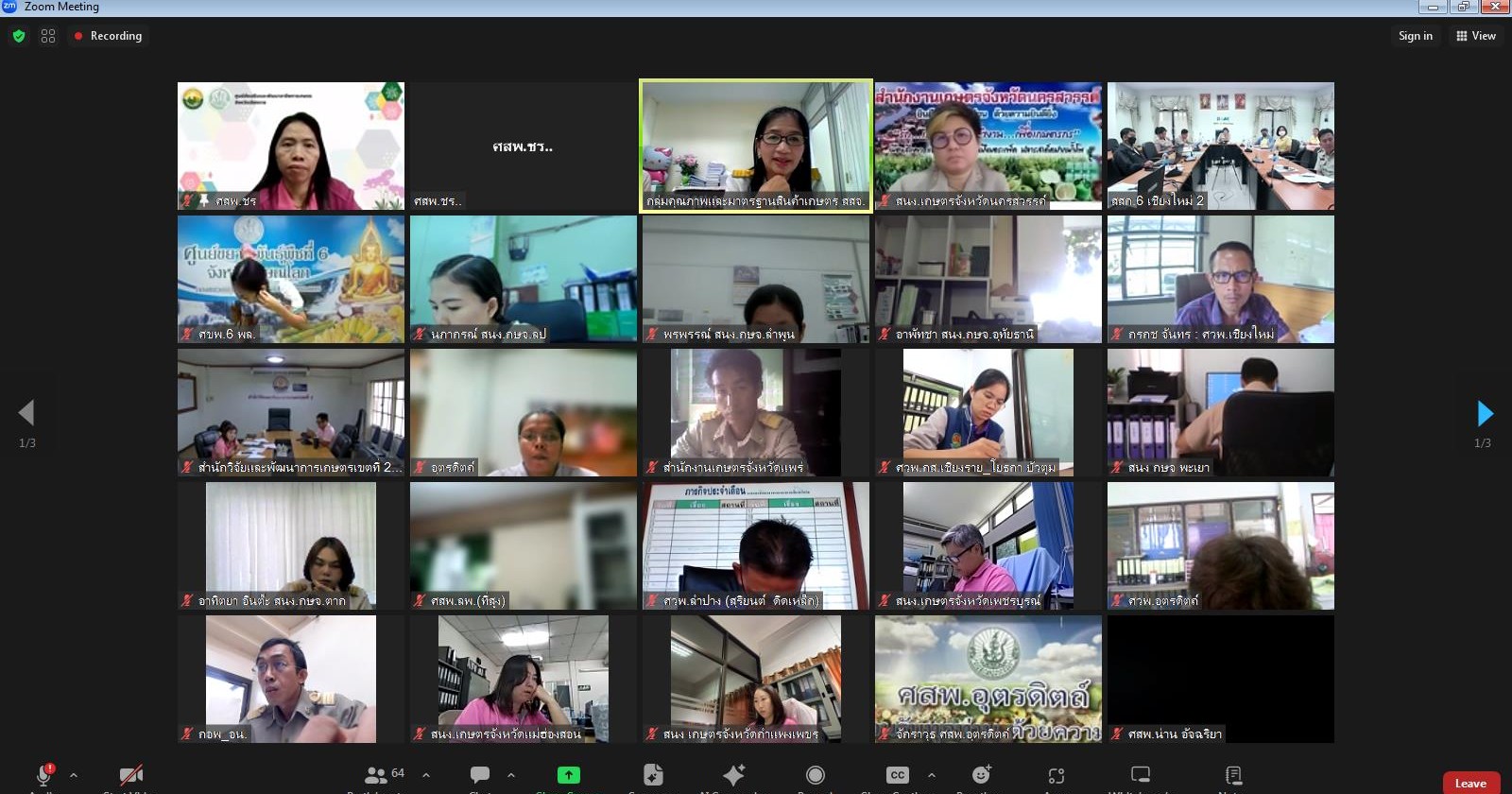This screenshot has width=1512, height=794.
Task: Select the black ศสพ.น่าน อัจฉริยา tile
Action: coord(1221,679)
